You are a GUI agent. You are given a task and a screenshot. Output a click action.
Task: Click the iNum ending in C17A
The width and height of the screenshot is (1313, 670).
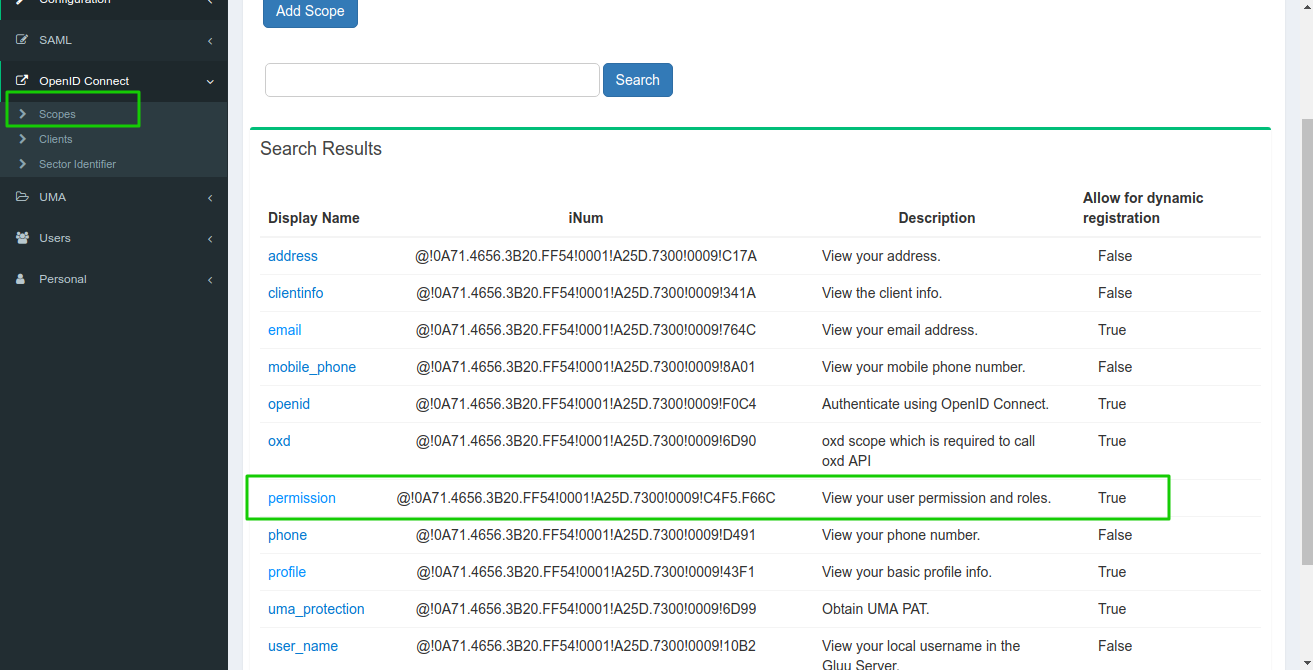pos(586,256)
